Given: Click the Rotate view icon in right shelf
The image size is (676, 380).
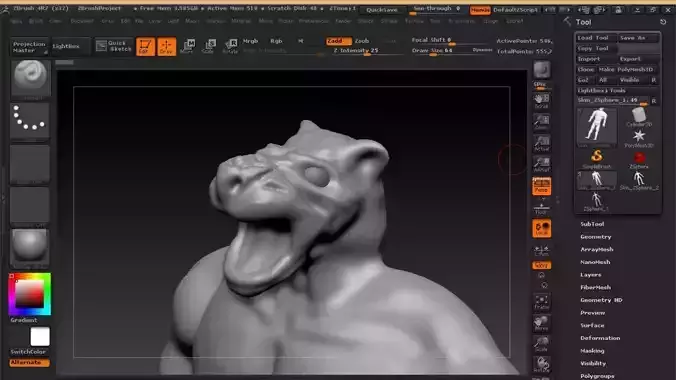Looking at the screenshot, I should click(x=541, y=364).
